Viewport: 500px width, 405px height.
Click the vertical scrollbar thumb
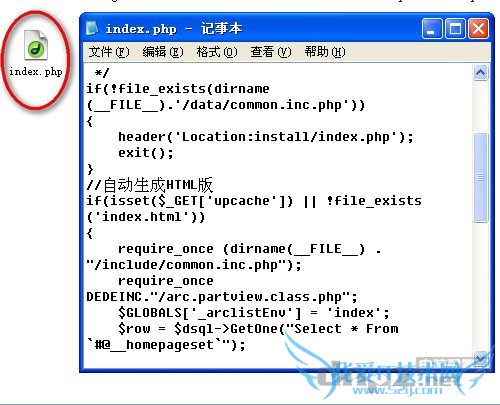pos(480,177)
